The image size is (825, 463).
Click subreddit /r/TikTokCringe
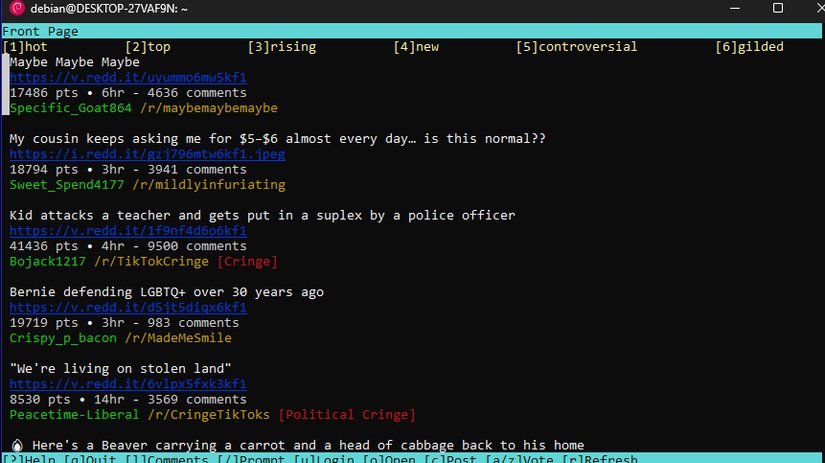click(x=151, y=261)
